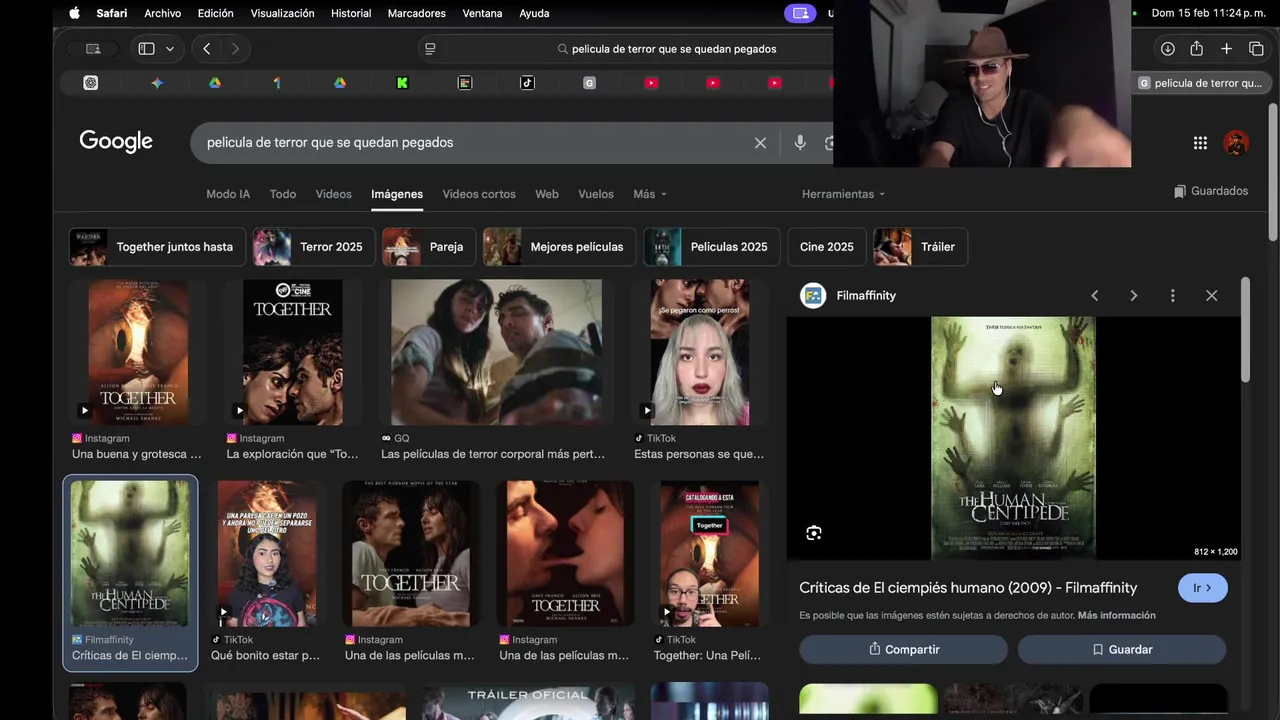Open the green Kick pinned tab
Screen dimensions: 1280x720
tap(402, 83)
